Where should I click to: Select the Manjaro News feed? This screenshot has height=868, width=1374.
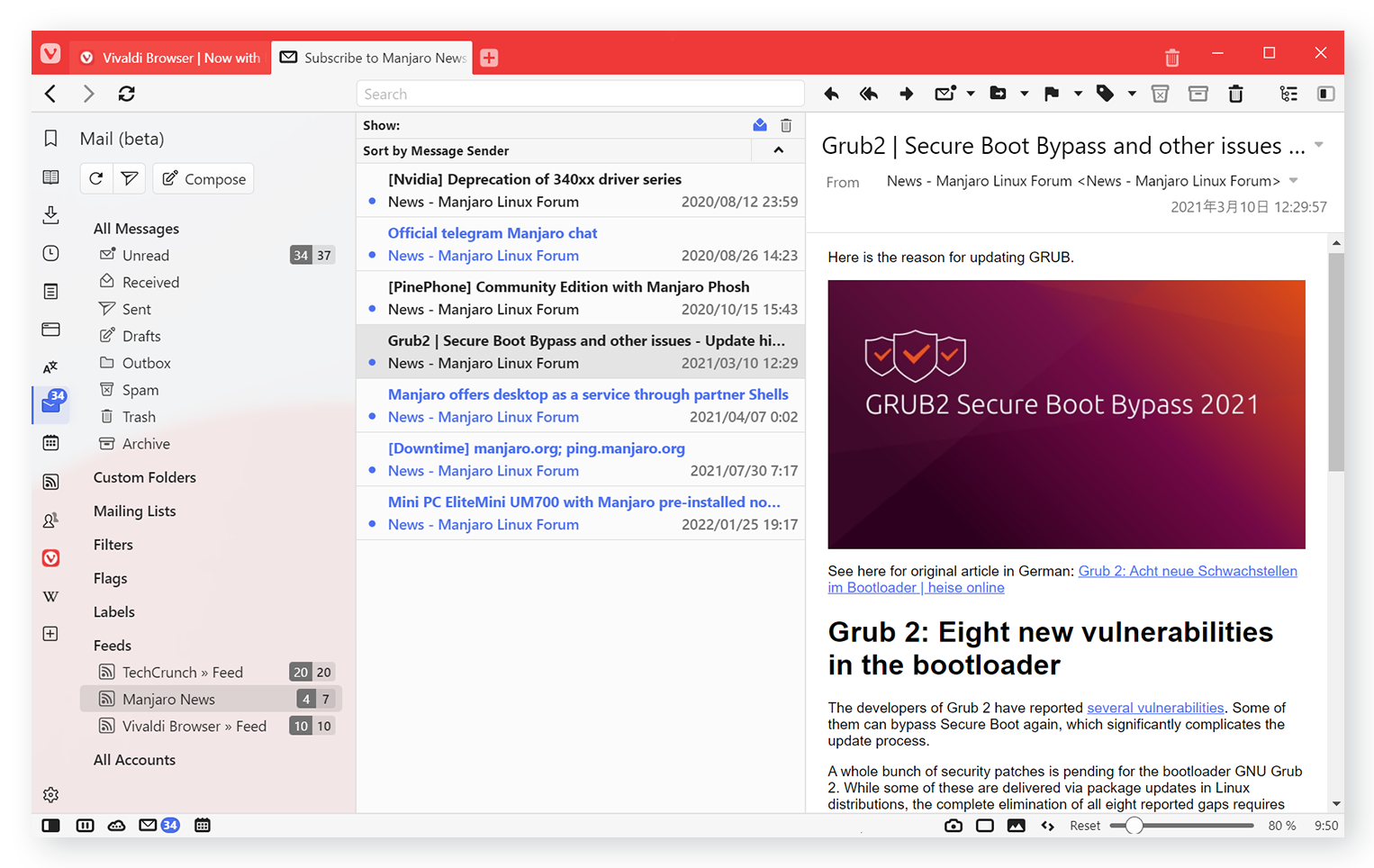(x=168, y=700)
